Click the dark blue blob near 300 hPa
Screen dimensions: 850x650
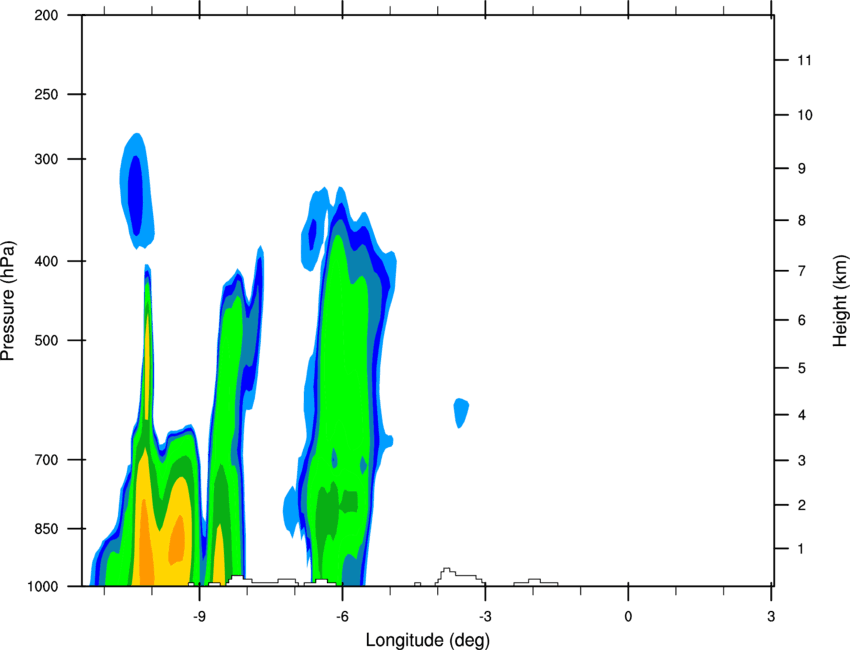[135, 195]
